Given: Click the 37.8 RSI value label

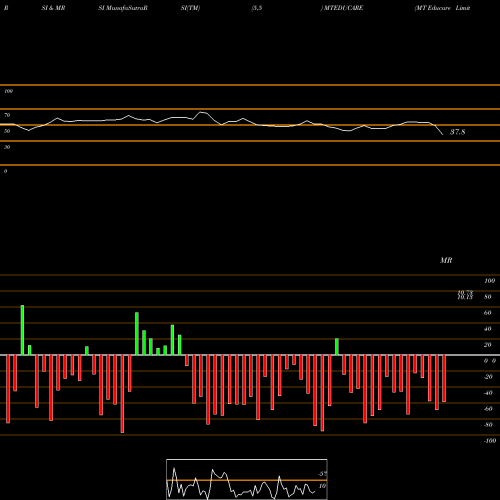Looking at the screenshot, I should pos(457,132).
